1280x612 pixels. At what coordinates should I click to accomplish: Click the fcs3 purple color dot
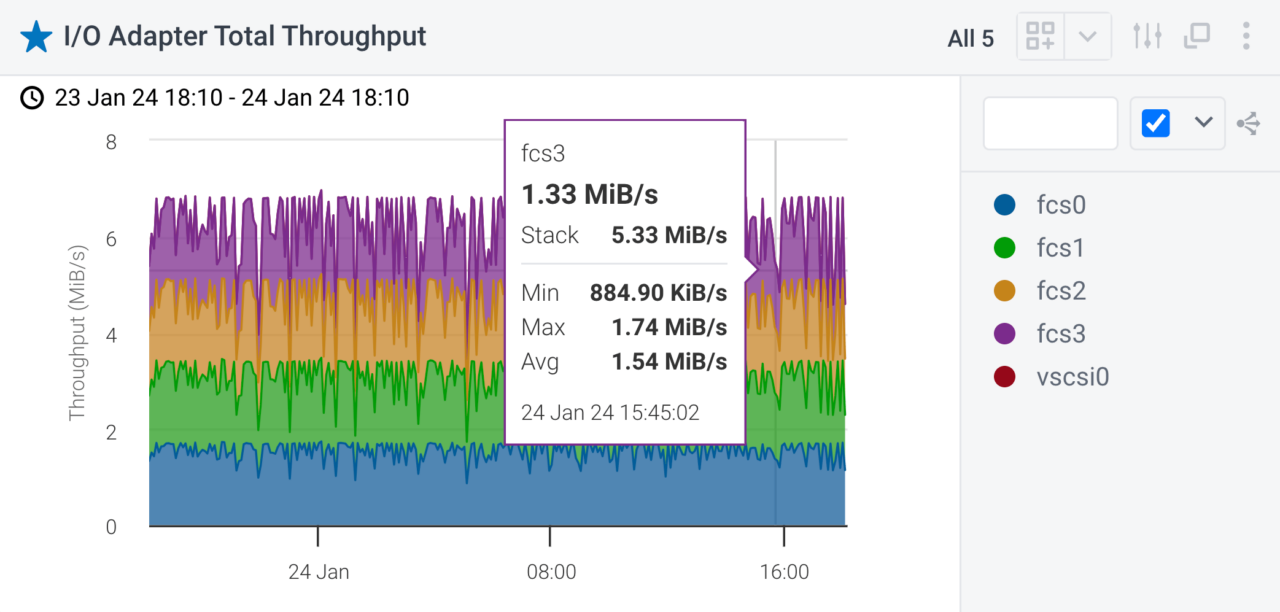(x=1005, y=334)
